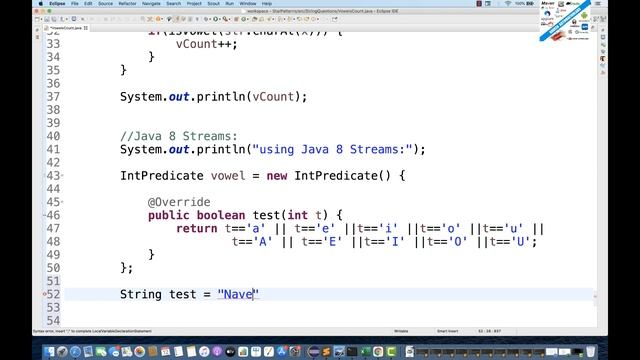Open the Source menu
The image size is (640, 360).
pyautogui.click(x=105, y=3)
